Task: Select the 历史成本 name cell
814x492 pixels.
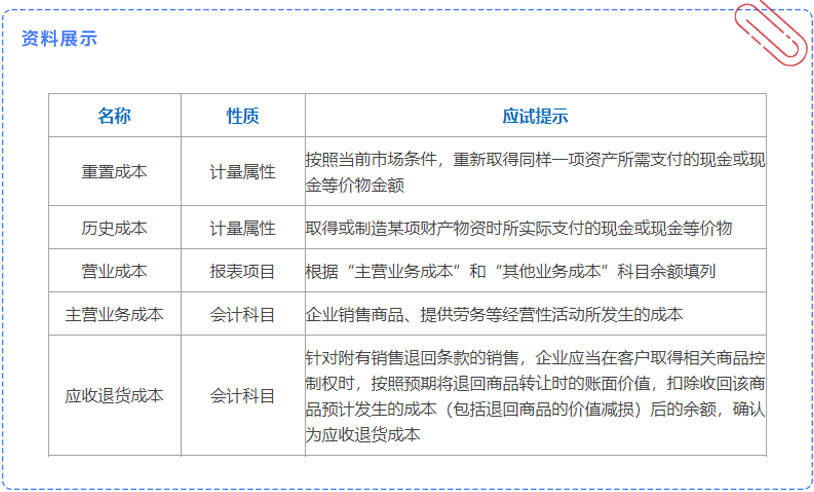Action: tap(114, 228)
